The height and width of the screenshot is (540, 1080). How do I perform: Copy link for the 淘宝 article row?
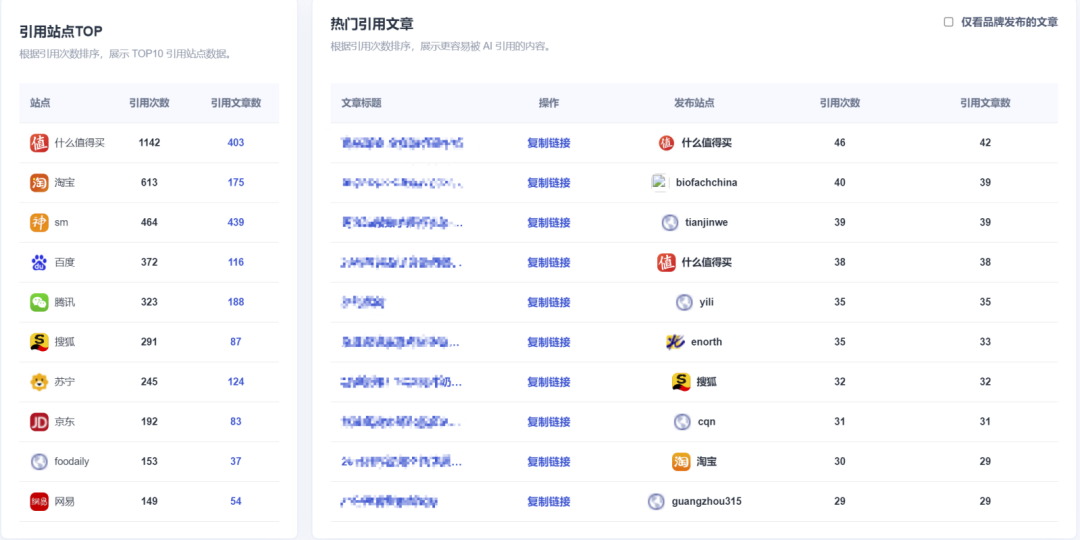548,461
